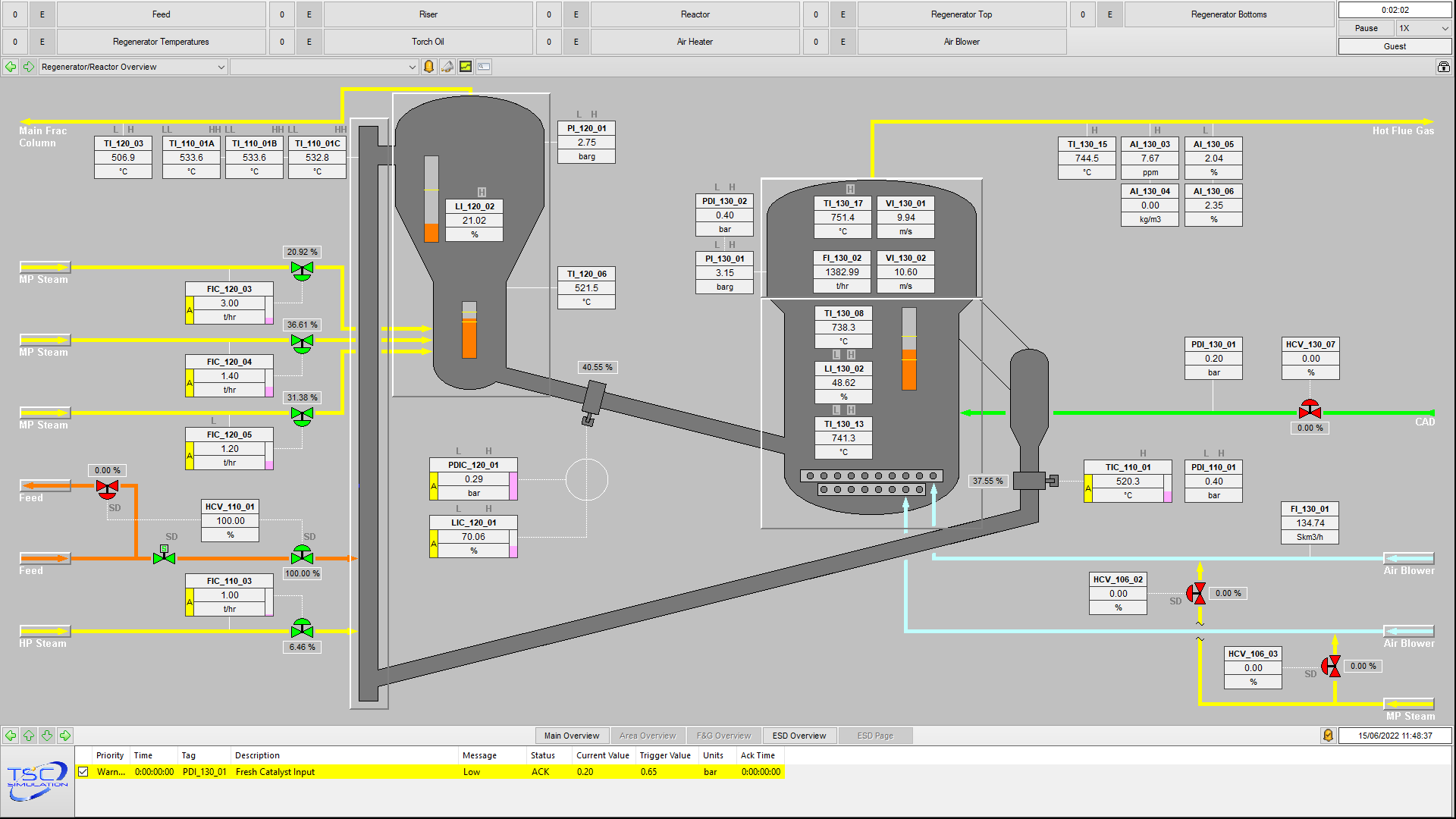This screenshot has height=819, width=1456.
Task: Open the Feed group button
Action: click(162, 14)
